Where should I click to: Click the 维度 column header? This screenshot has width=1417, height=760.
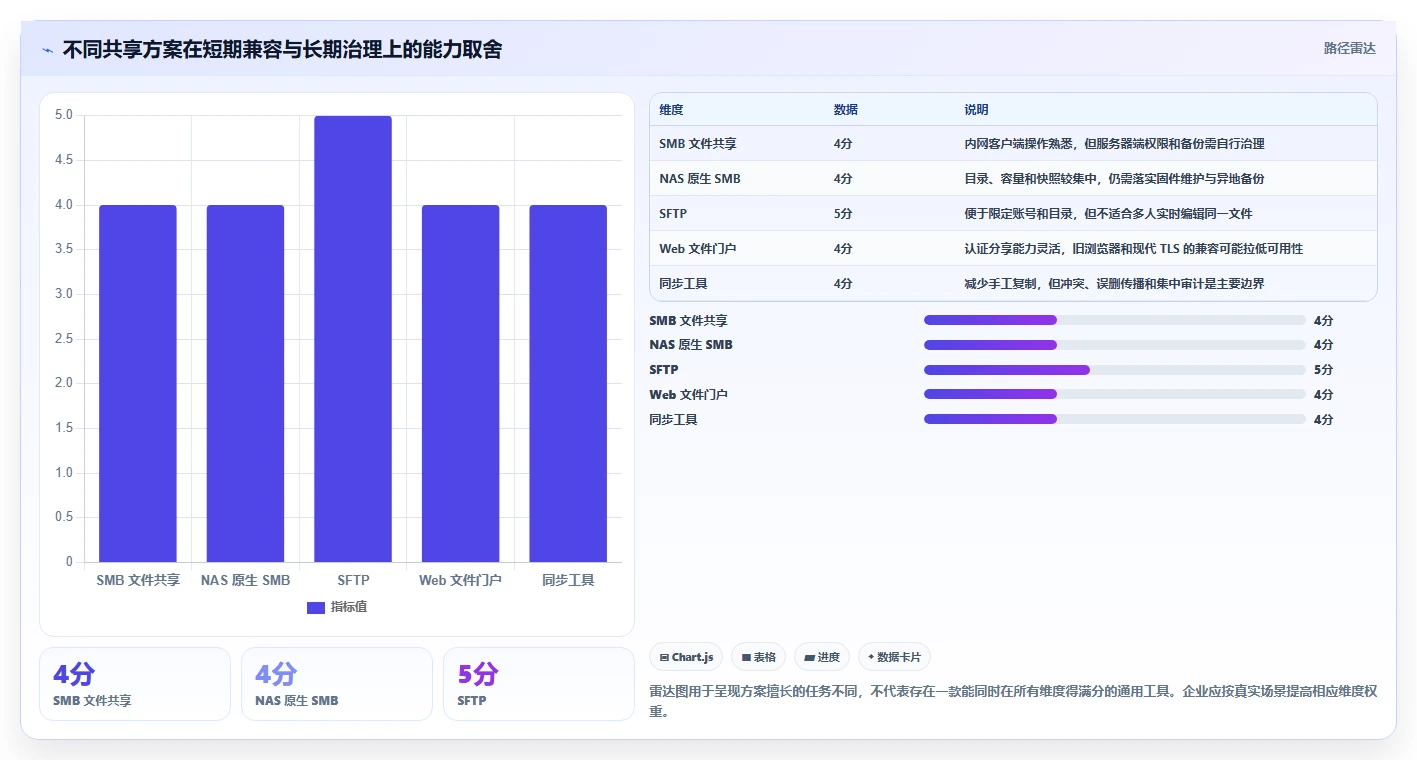coord(672,110)
